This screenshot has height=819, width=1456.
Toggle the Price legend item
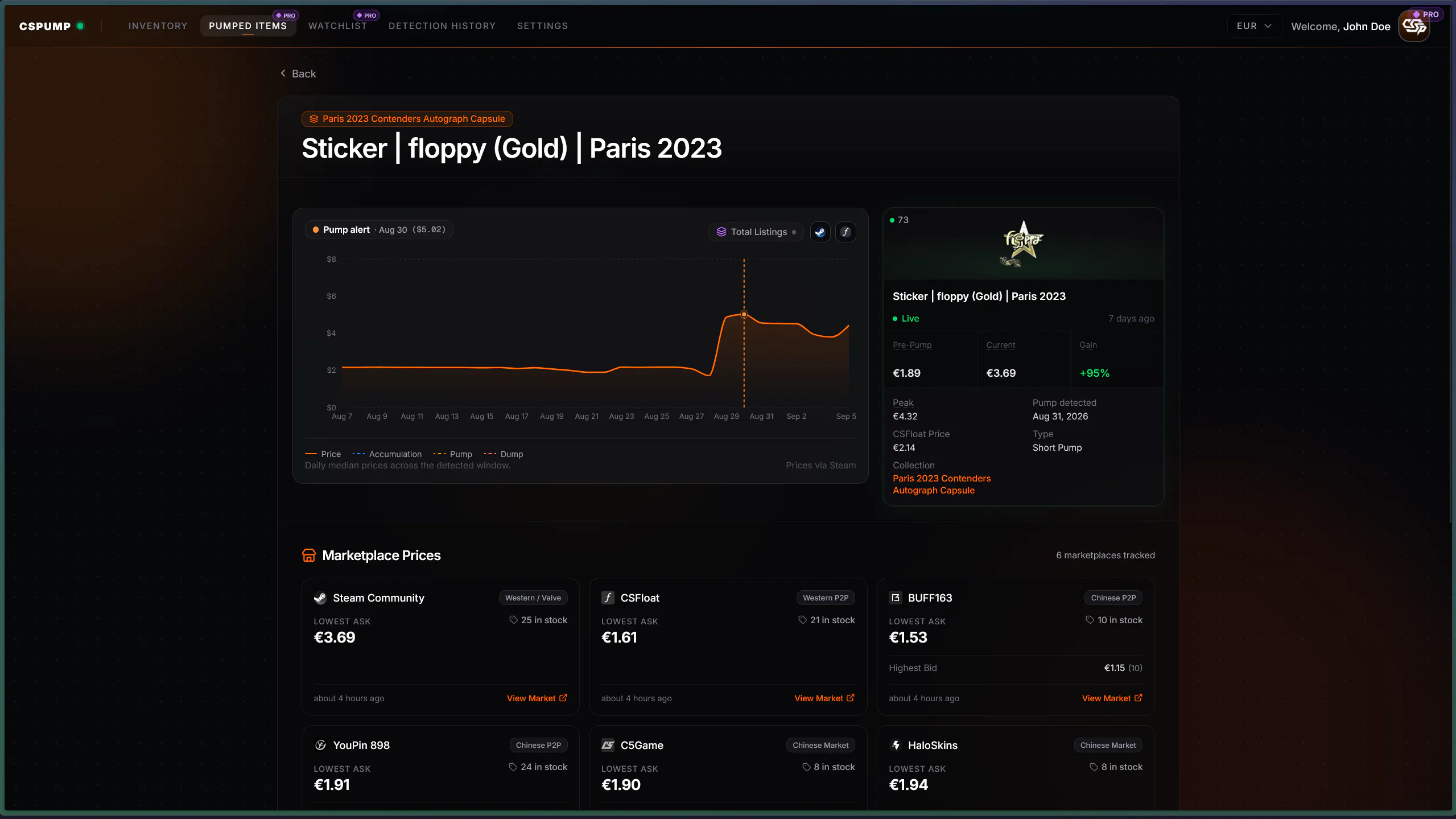[x=323, y=454]
